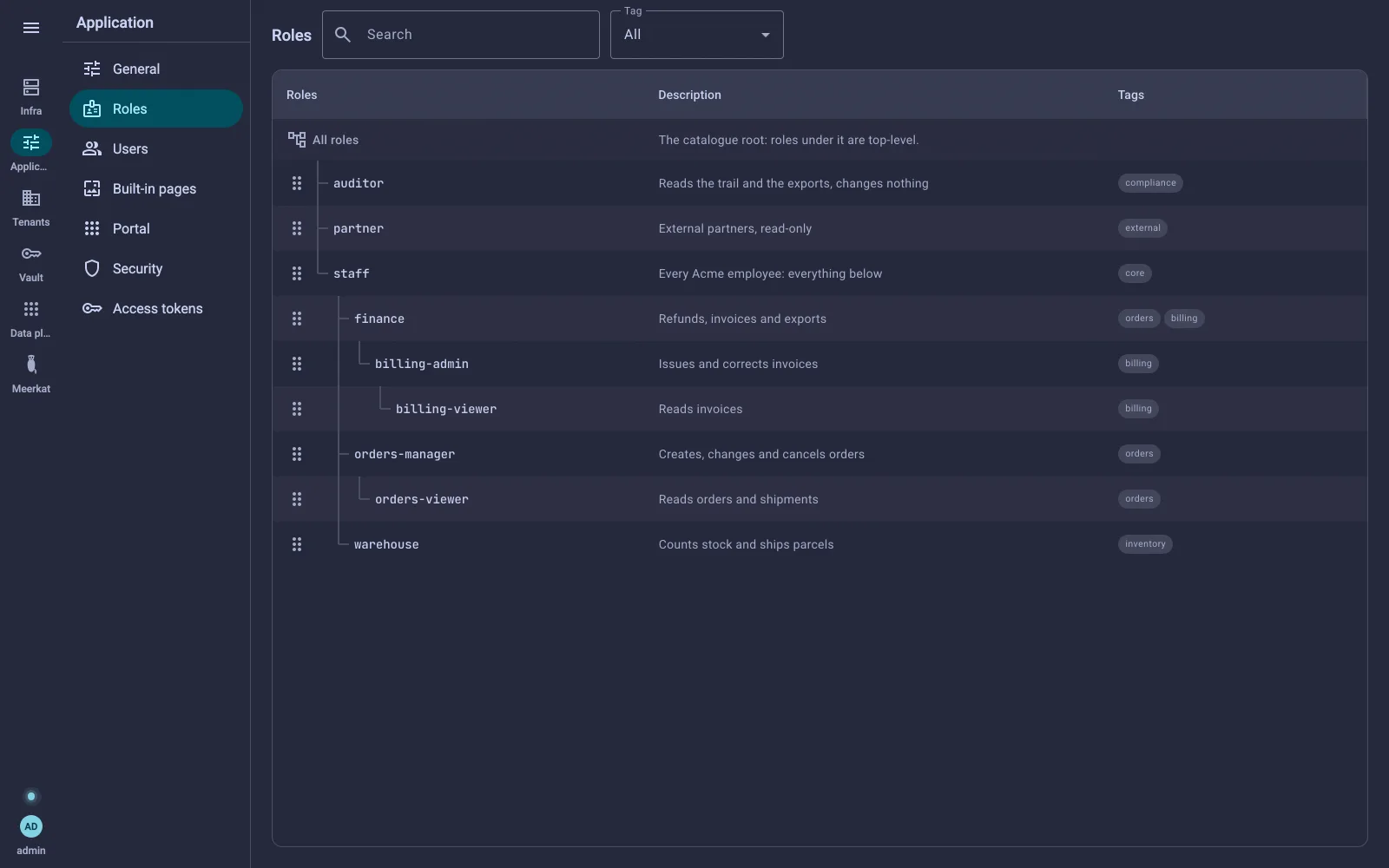Select the staff role

(352, 273)
